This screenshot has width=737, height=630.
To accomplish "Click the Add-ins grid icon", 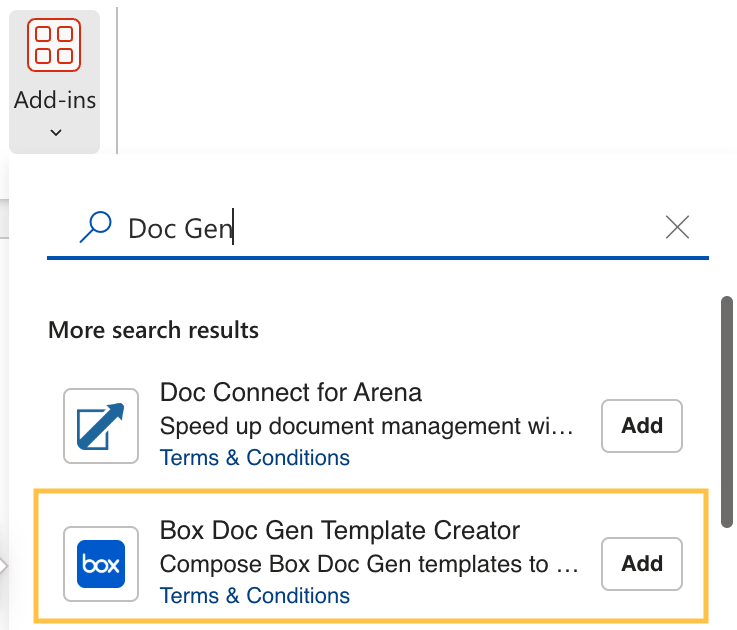I will tap(55, 46).
